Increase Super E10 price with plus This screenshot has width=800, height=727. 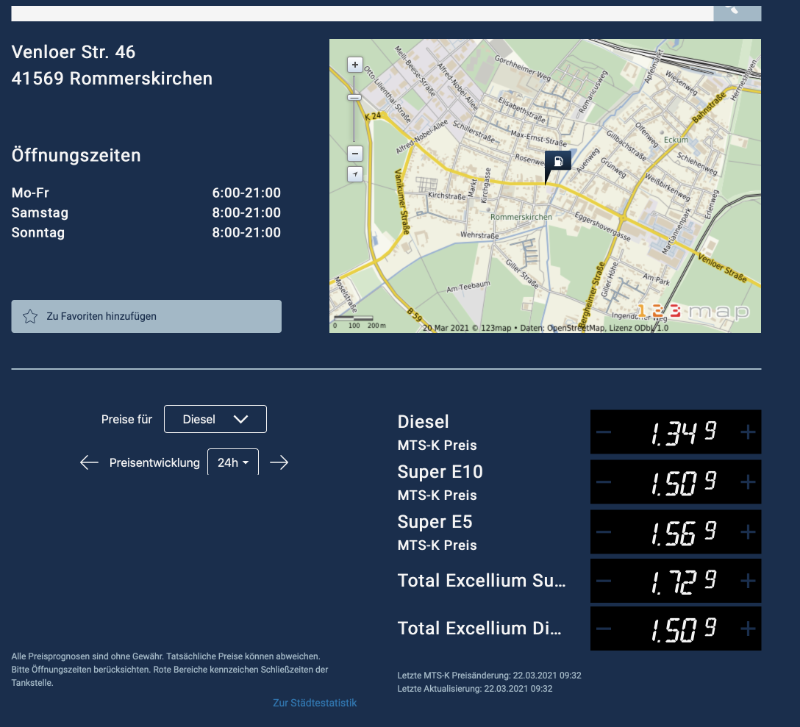747,482
